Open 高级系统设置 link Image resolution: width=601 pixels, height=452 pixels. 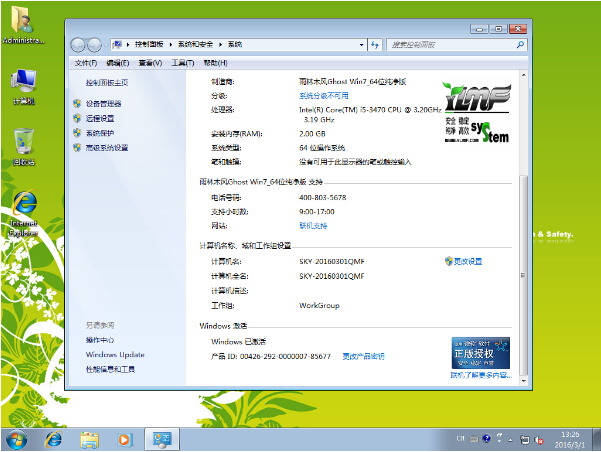[x=107, y=147]
